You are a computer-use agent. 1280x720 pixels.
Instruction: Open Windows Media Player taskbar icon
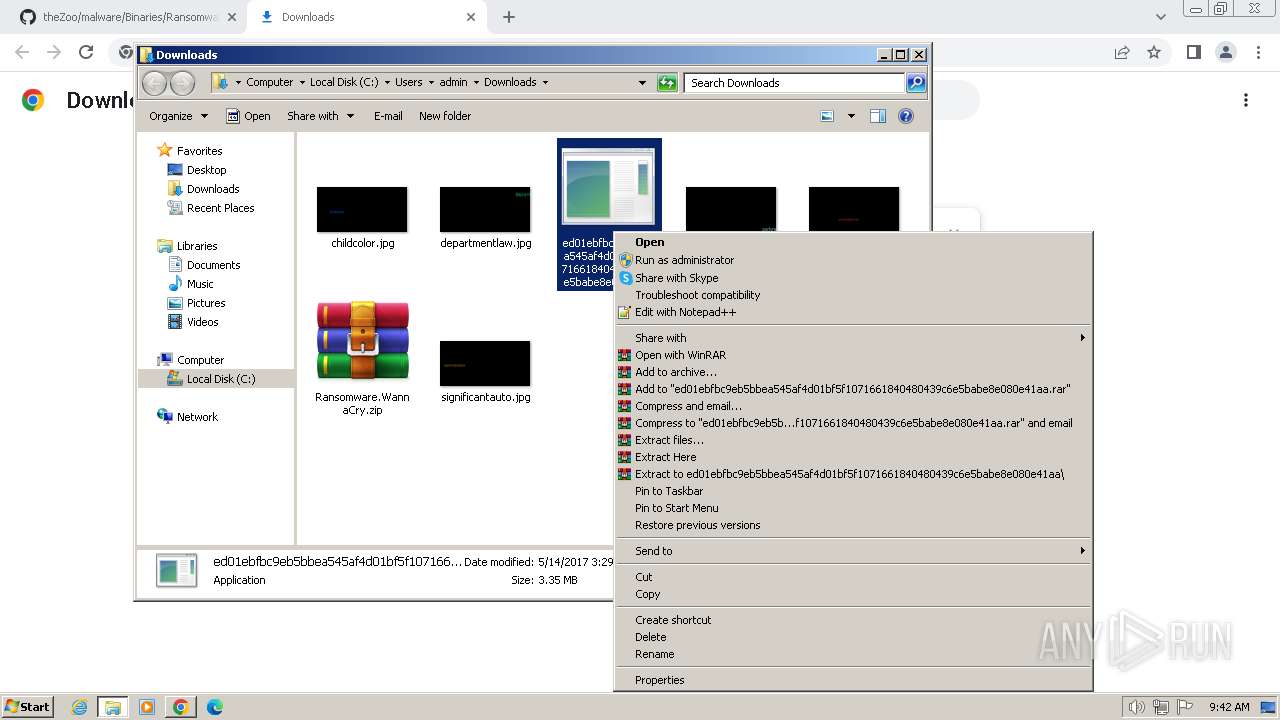point(146,707)
